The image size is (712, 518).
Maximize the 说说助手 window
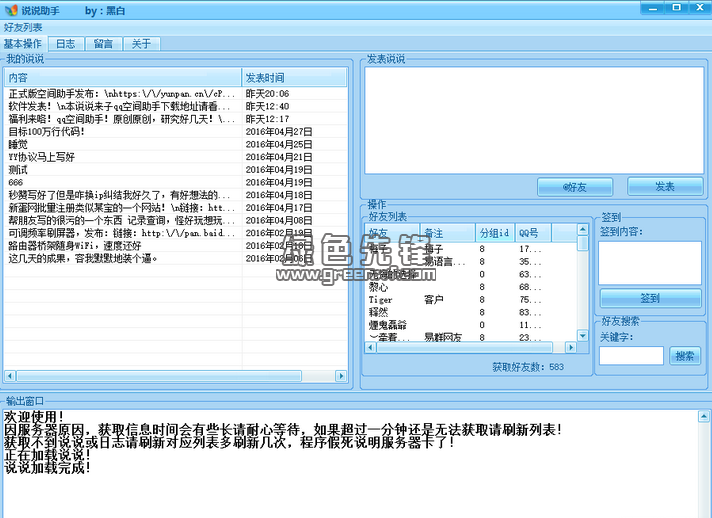[x=677, y=7]
